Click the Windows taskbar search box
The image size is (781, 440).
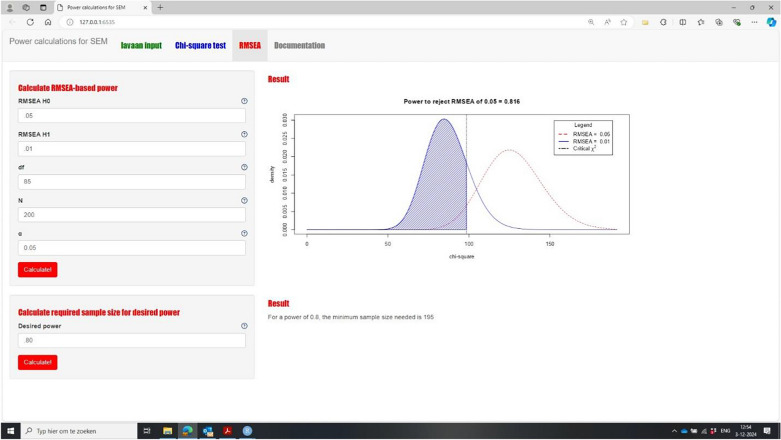pyautogui.click(x=79, y=431)
